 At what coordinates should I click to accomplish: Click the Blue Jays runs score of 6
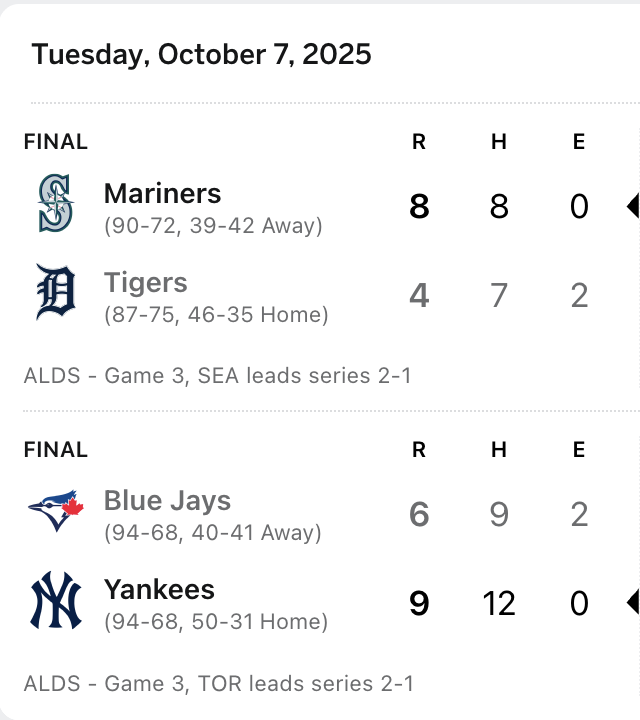coord(419,514)
